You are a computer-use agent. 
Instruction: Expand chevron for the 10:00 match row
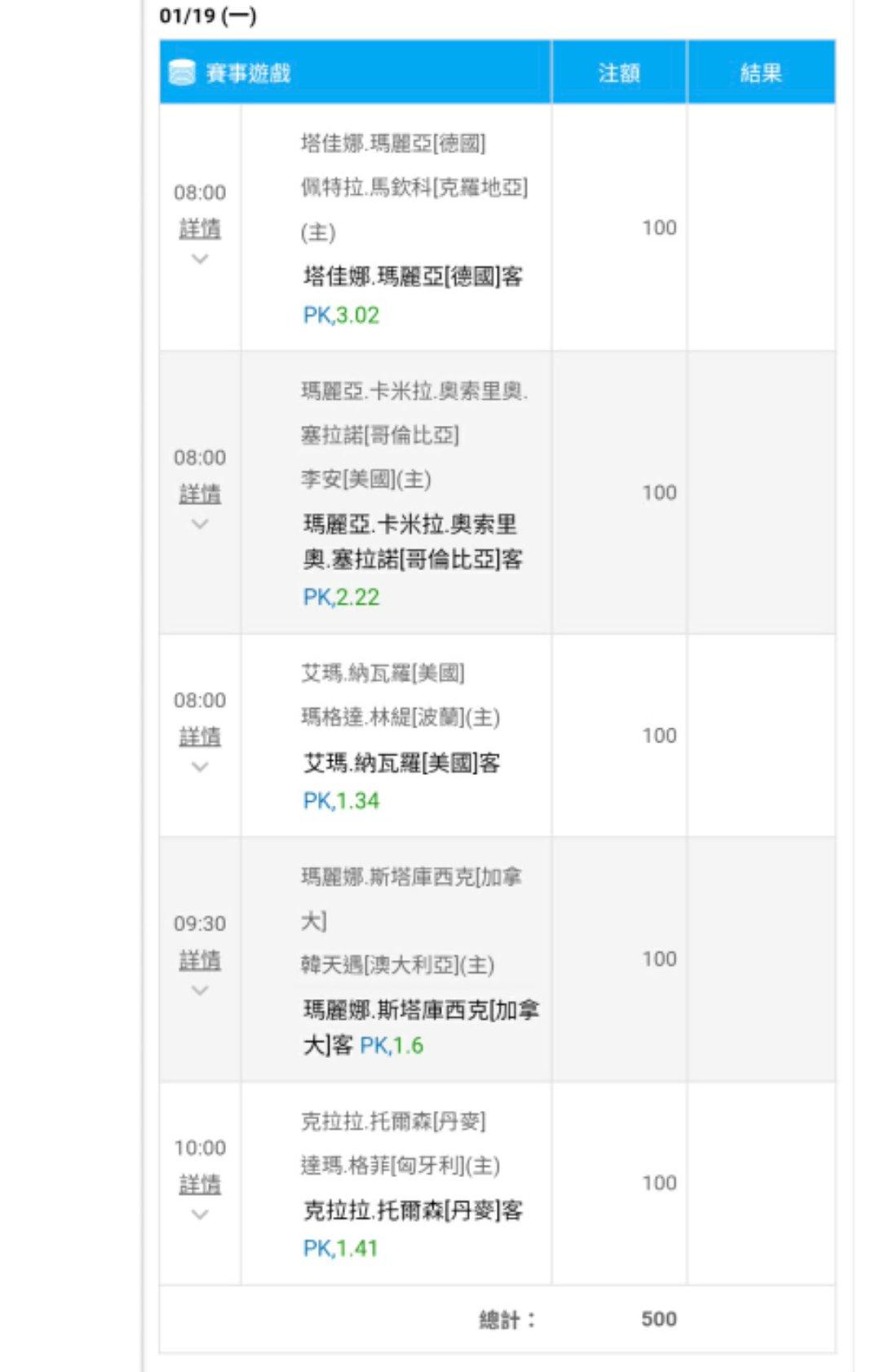(x=200, y=1215)
